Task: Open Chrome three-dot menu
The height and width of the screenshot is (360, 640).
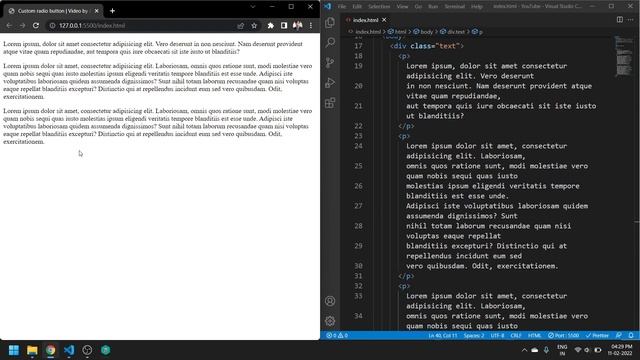Action: (311, 25)
